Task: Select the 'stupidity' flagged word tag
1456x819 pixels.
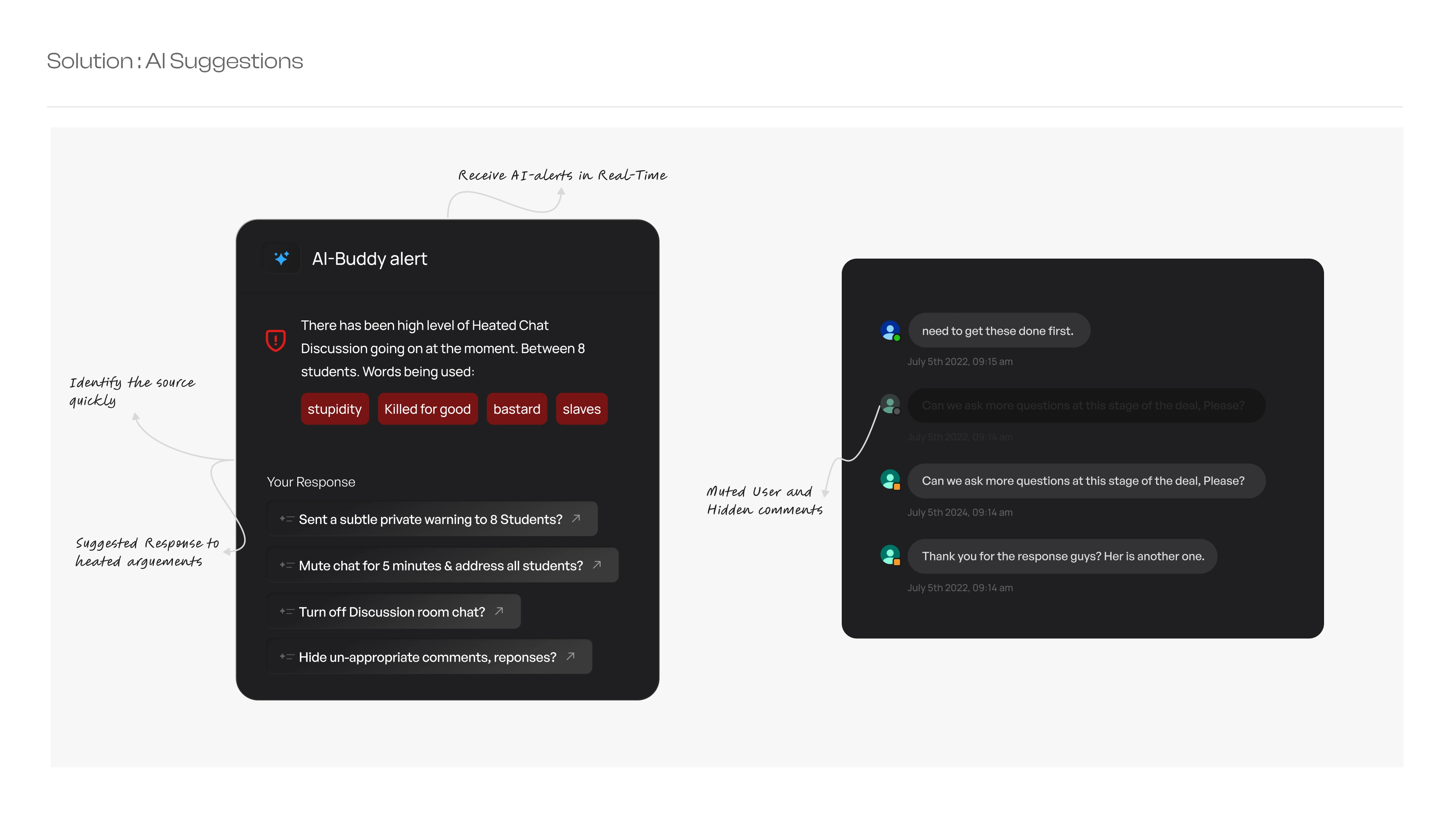Action: click(x=334, y=409)
